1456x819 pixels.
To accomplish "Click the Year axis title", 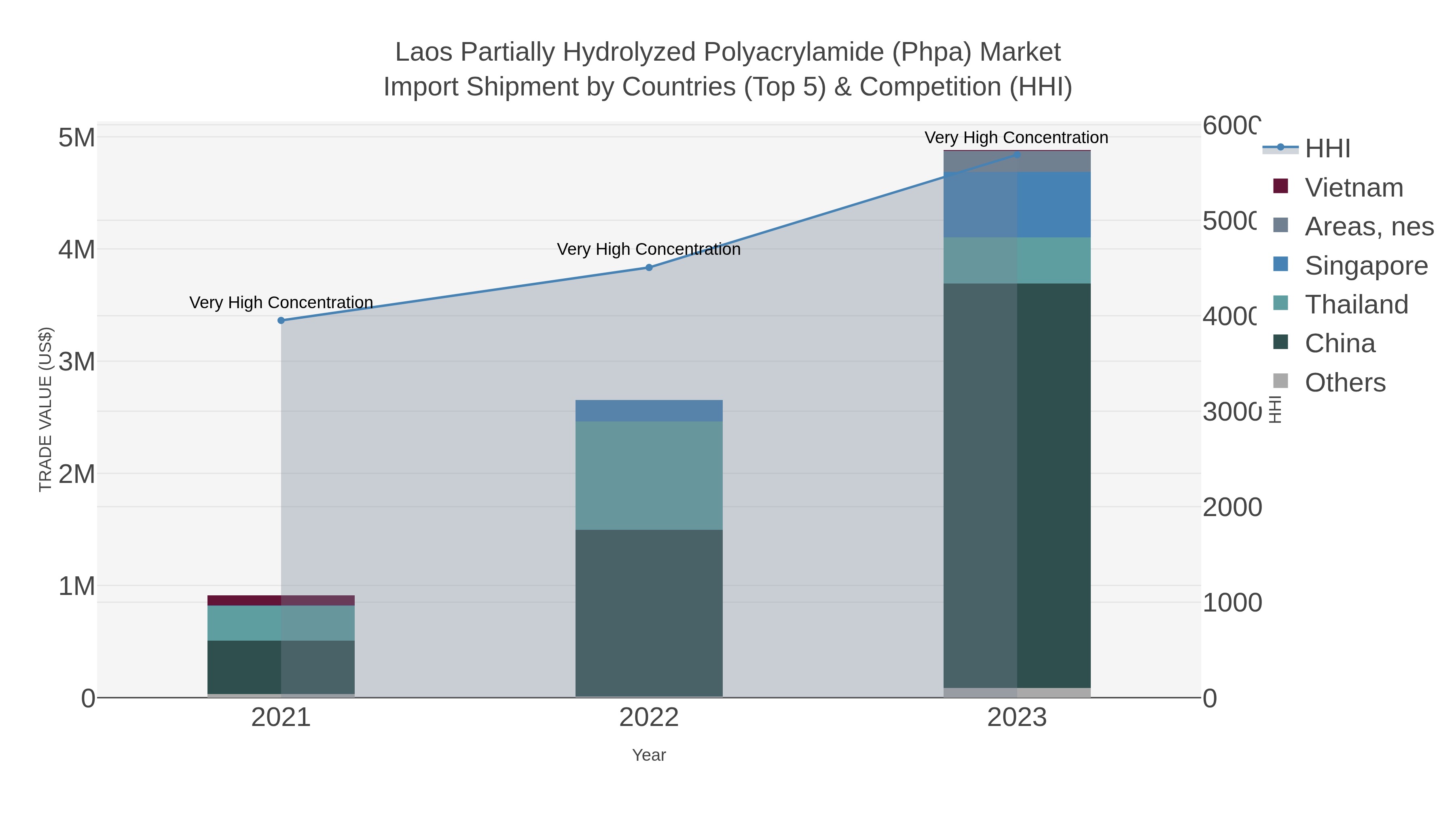I will 649,755.
